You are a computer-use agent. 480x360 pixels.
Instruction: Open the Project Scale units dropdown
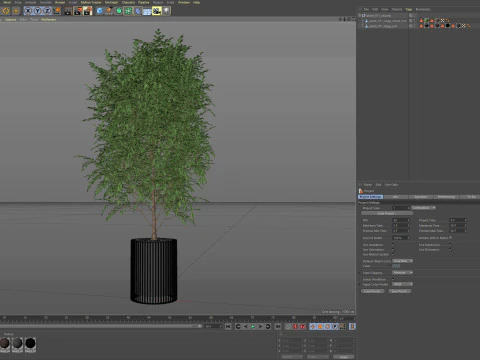(x=423, y=208)
